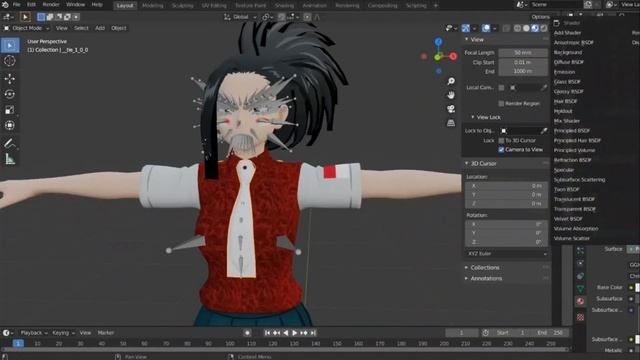Open the Texture properties checker icon
The height and width of the screenshot is (360, 640).
point(580,317)
